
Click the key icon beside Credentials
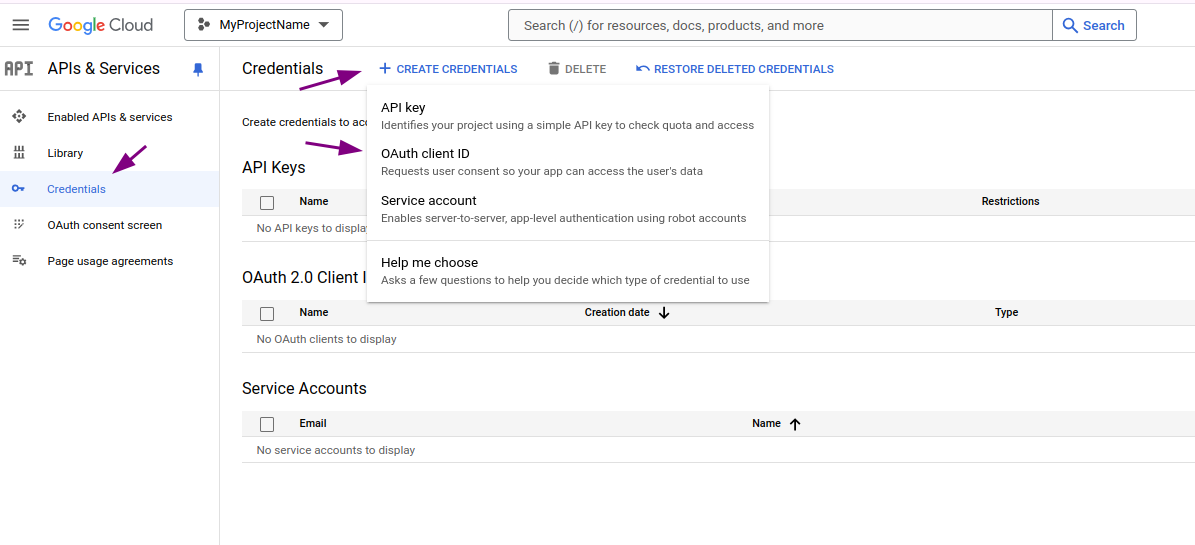18,189
